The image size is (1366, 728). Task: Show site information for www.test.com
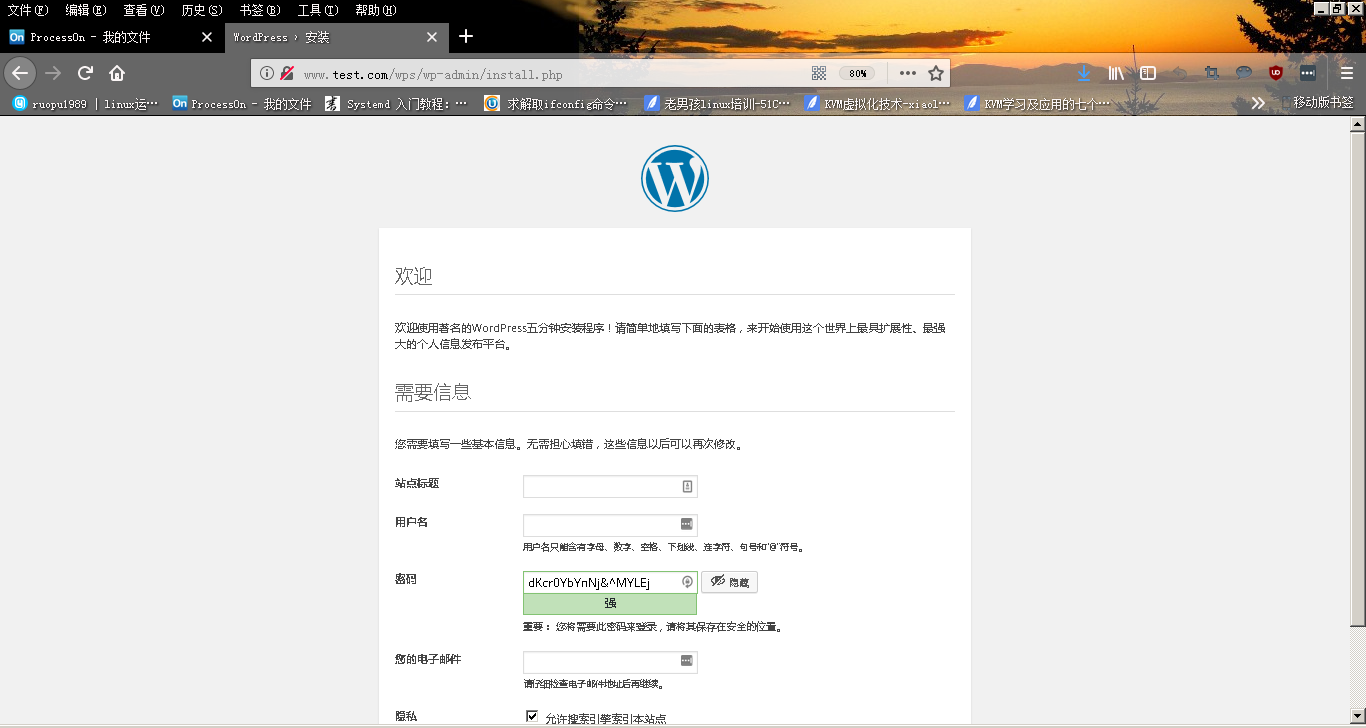[267, 73]
